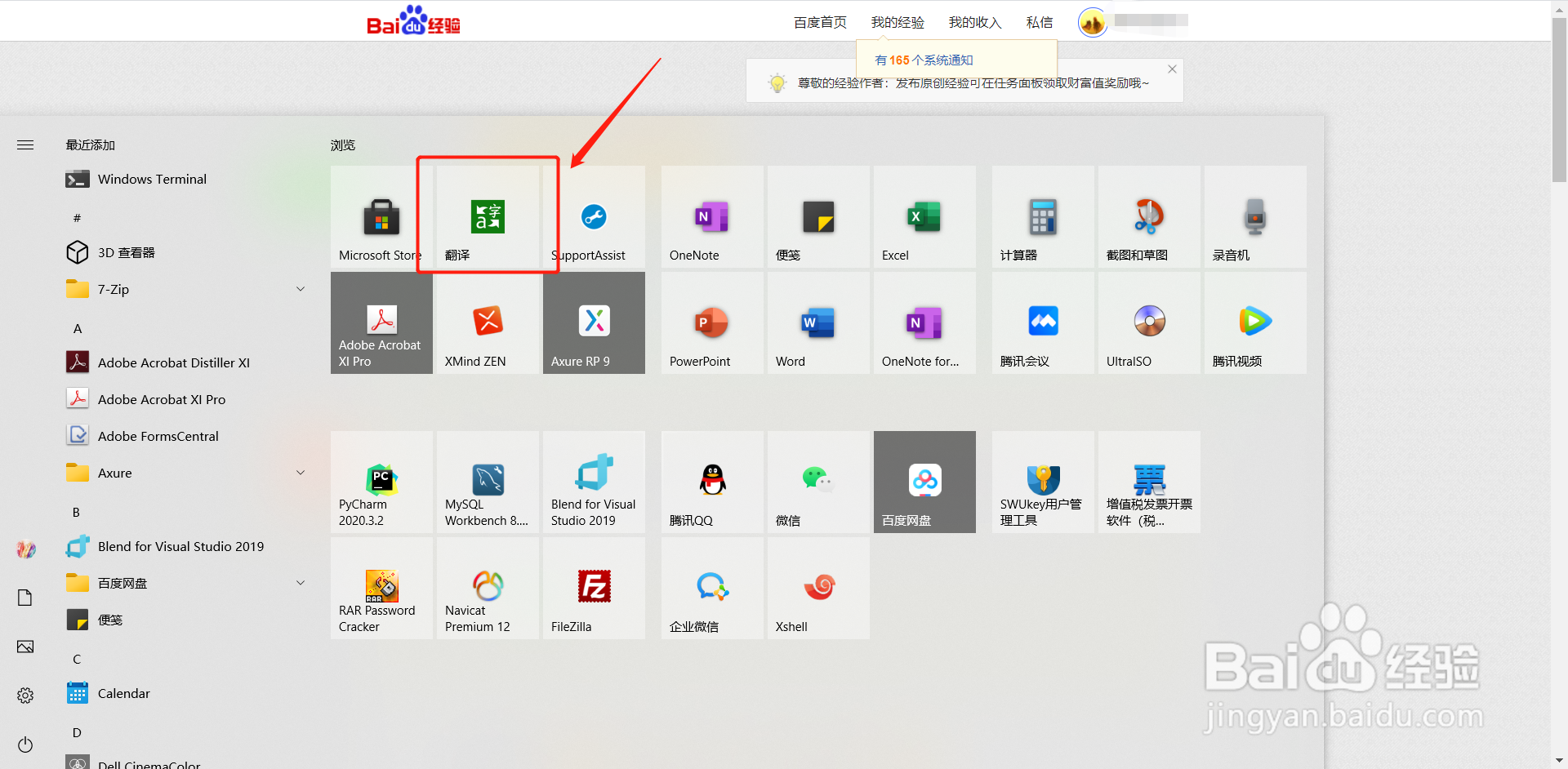
Task: Launch the 腾讯QQ tile
Action: pyautogui.click(x=712, y=482)
